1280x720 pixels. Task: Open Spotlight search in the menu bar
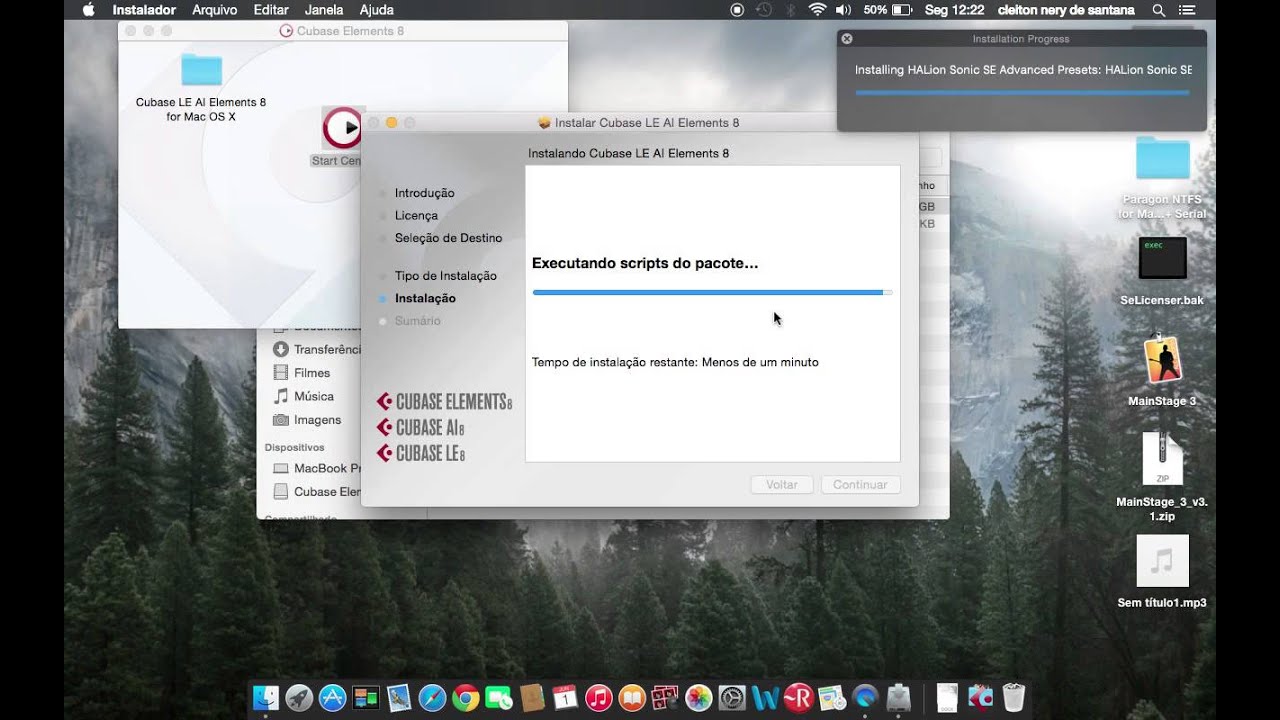click(1159, 10)
